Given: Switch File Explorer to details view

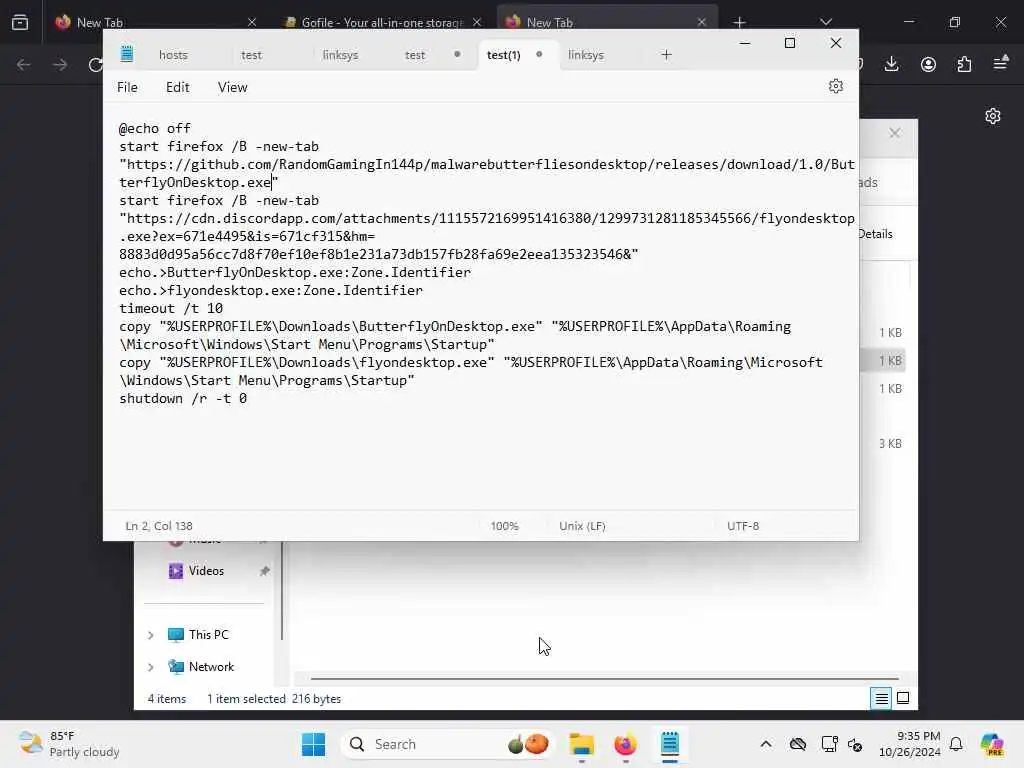Looking at the screenshot, I should tap(881, 698).
